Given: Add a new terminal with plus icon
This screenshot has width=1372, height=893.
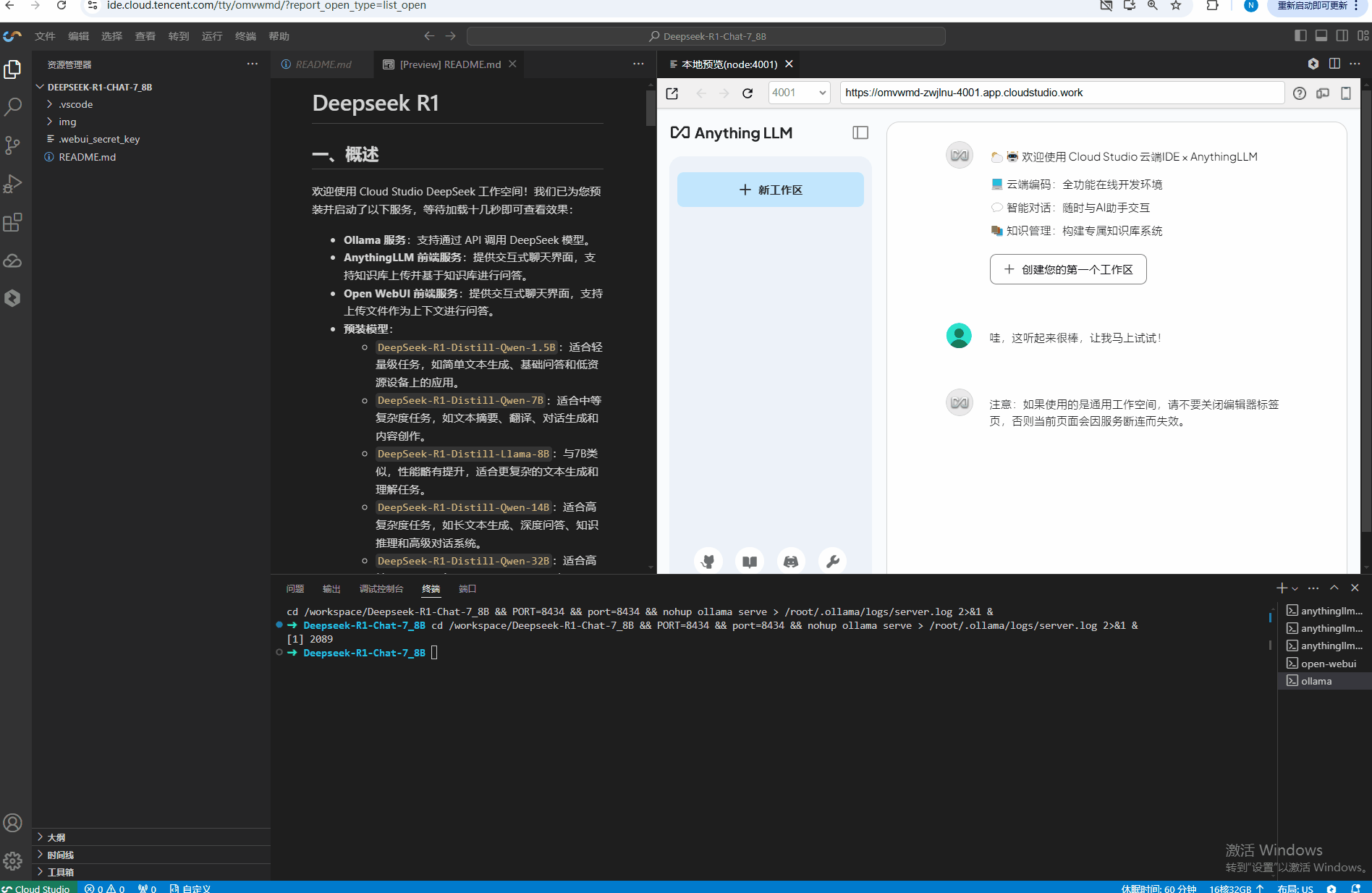Looking at the screenshot, I should click(1282, 588).
